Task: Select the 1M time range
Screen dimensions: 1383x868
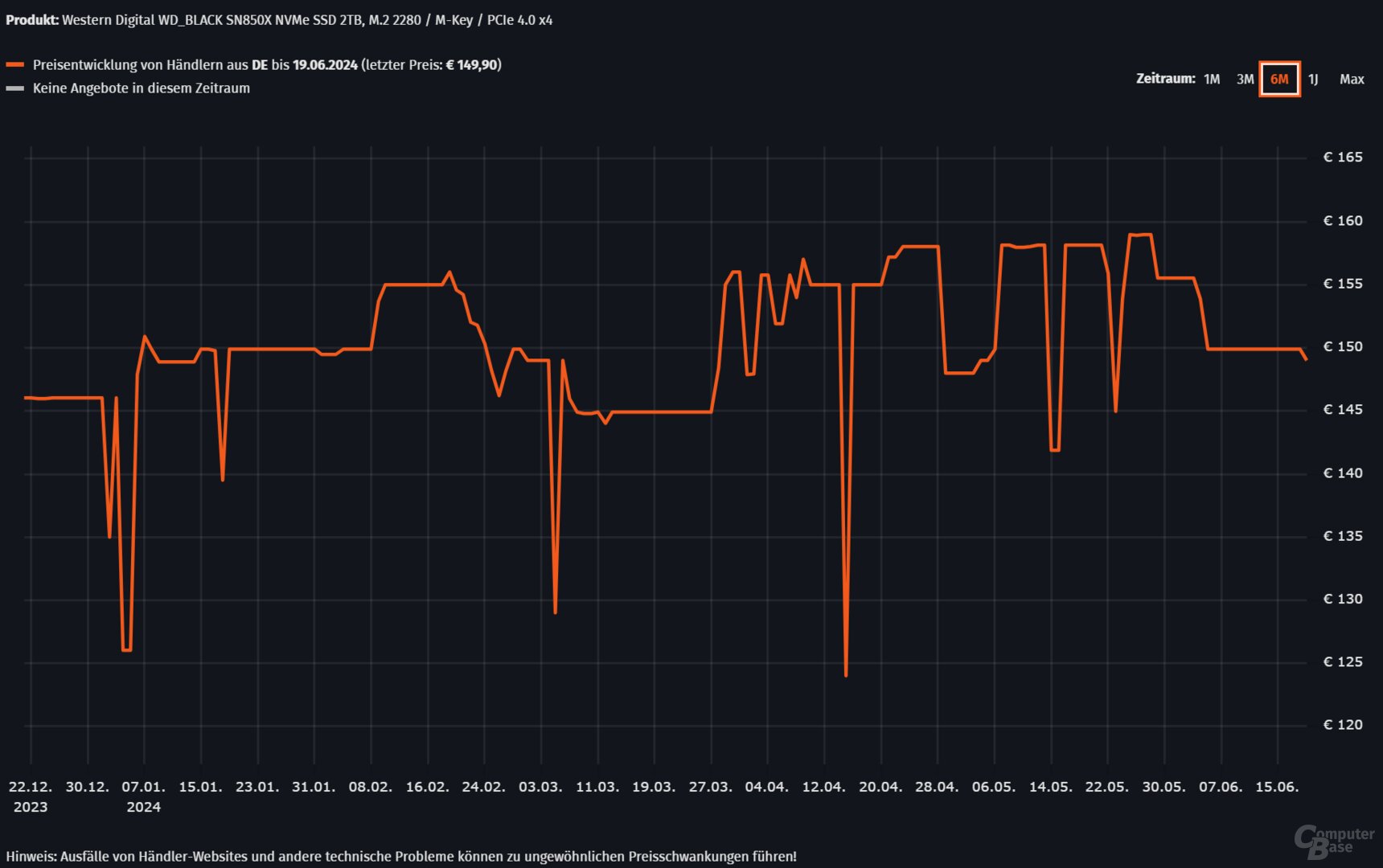Action: [1212, 79]
